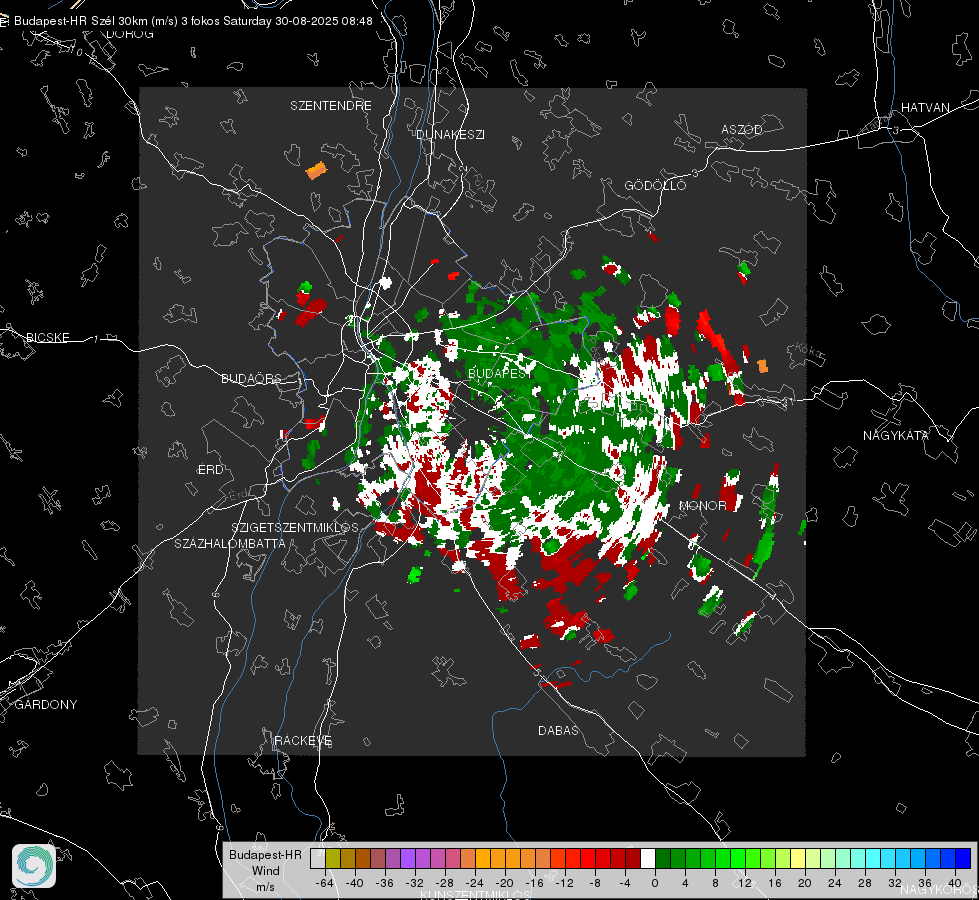Click the SZENTENDRE city label
The width and height of the screenshot is (979, 900).
pos(330,106)
